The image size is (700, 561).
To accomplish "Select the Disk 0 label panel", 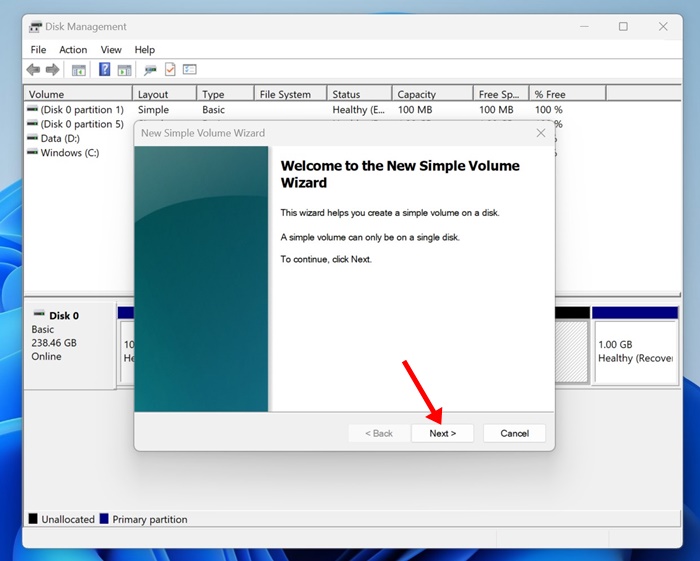I will [70, 345].
